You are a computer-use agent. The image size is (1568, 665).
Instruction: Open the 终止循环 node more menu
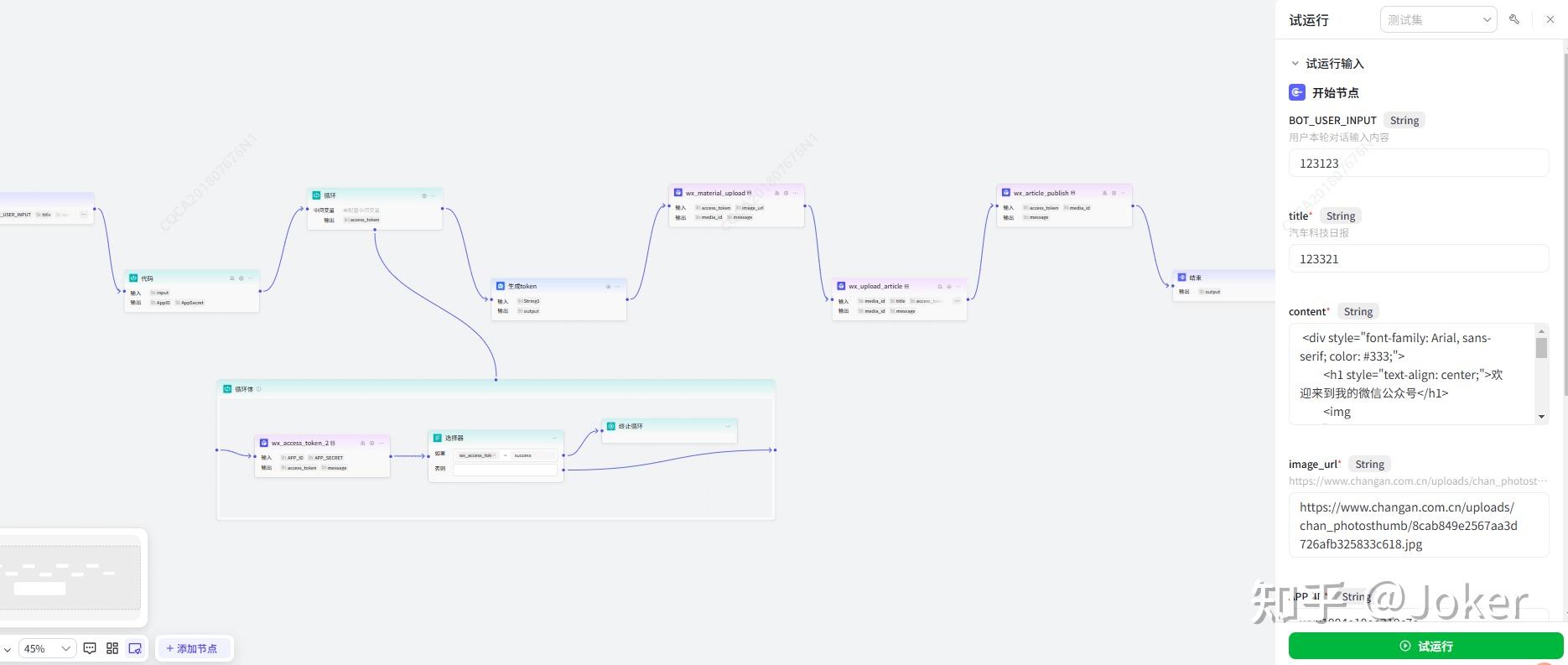tap(728, 426)
